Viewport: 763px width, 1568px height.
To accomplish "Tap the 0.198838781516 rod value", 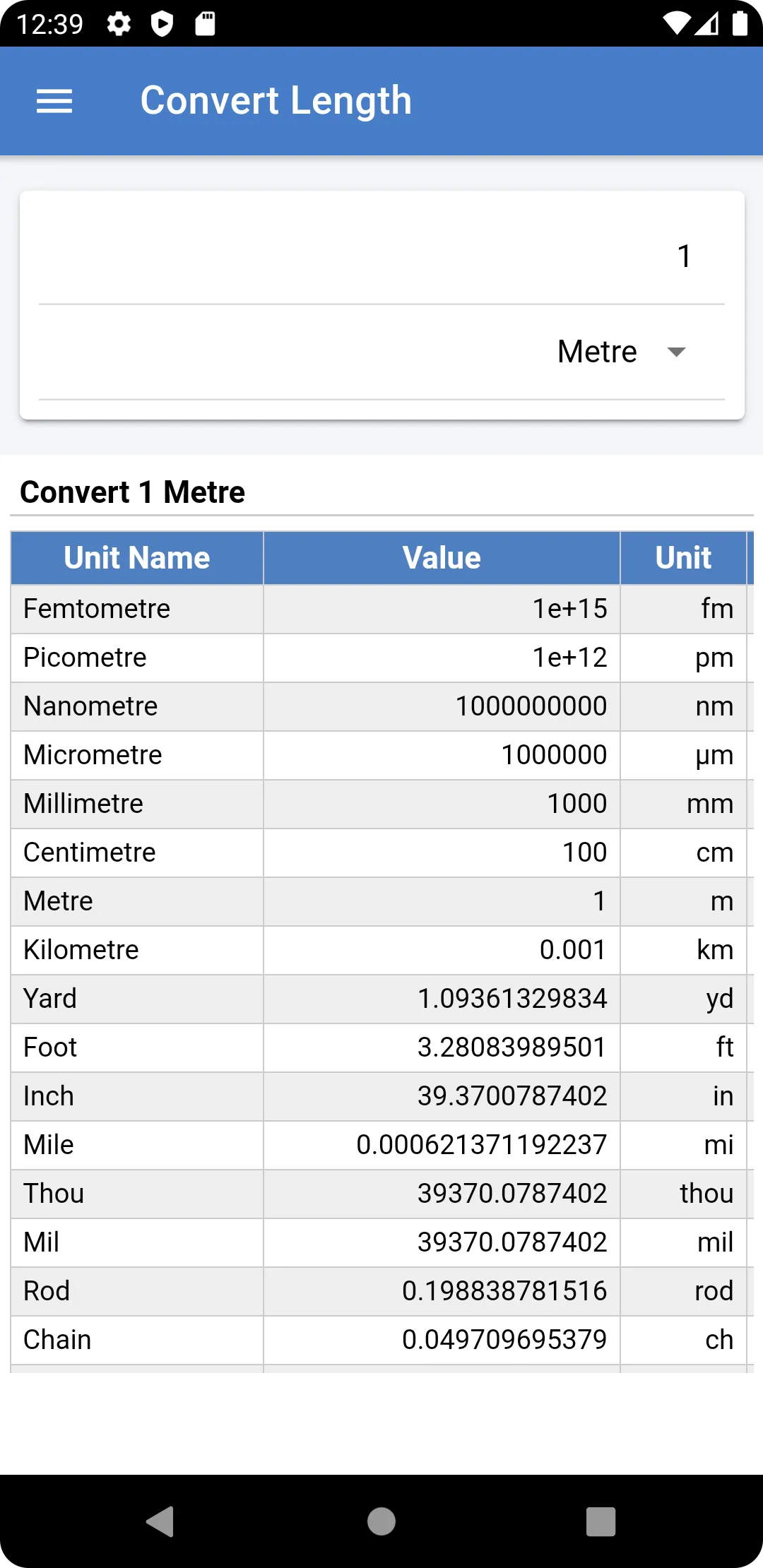I will pos(504,1291).
